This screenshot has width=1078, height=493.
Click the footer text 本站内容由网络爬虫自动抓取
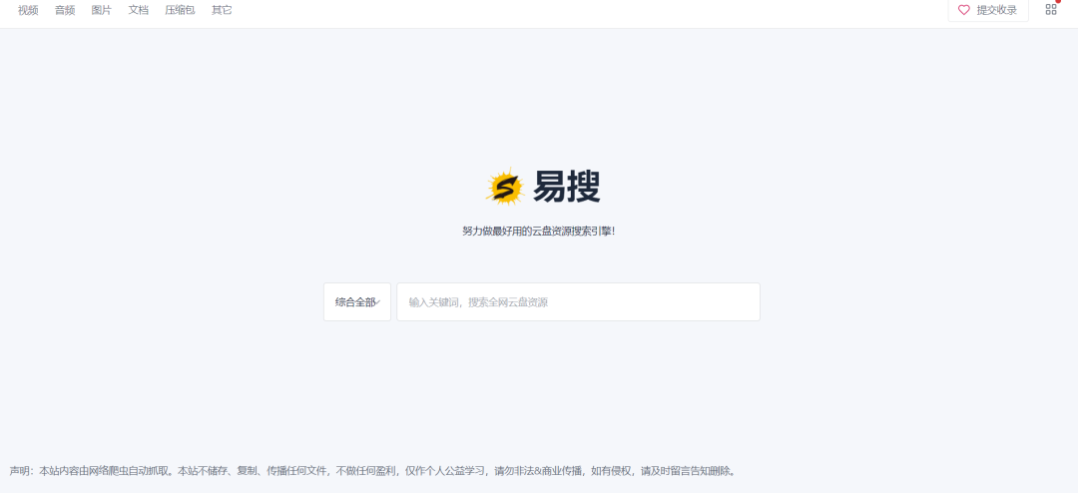coord(104,471)
